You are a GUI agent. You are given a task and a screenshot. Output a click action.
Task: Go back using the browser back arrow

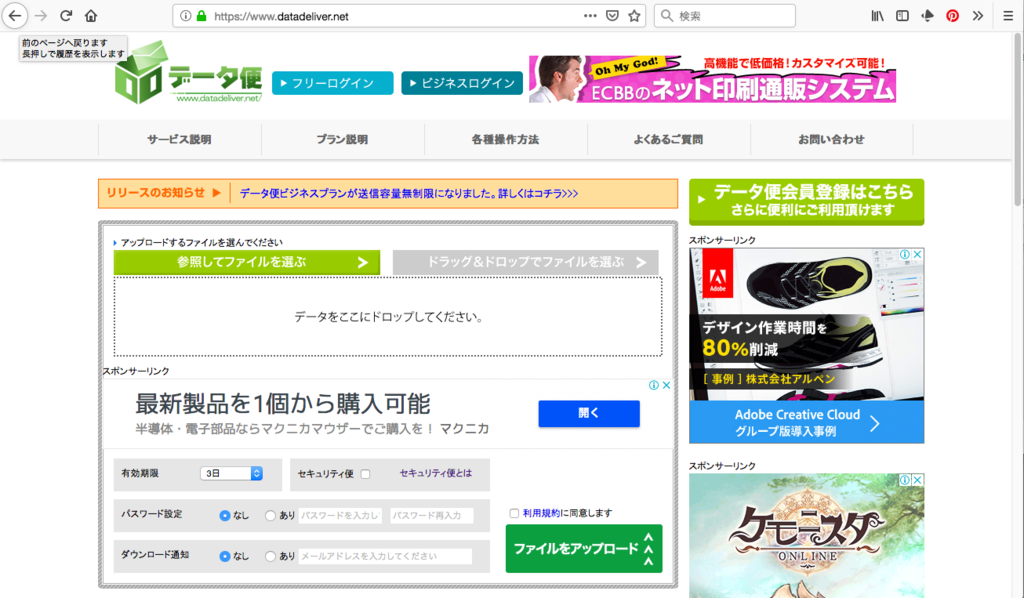15,16
